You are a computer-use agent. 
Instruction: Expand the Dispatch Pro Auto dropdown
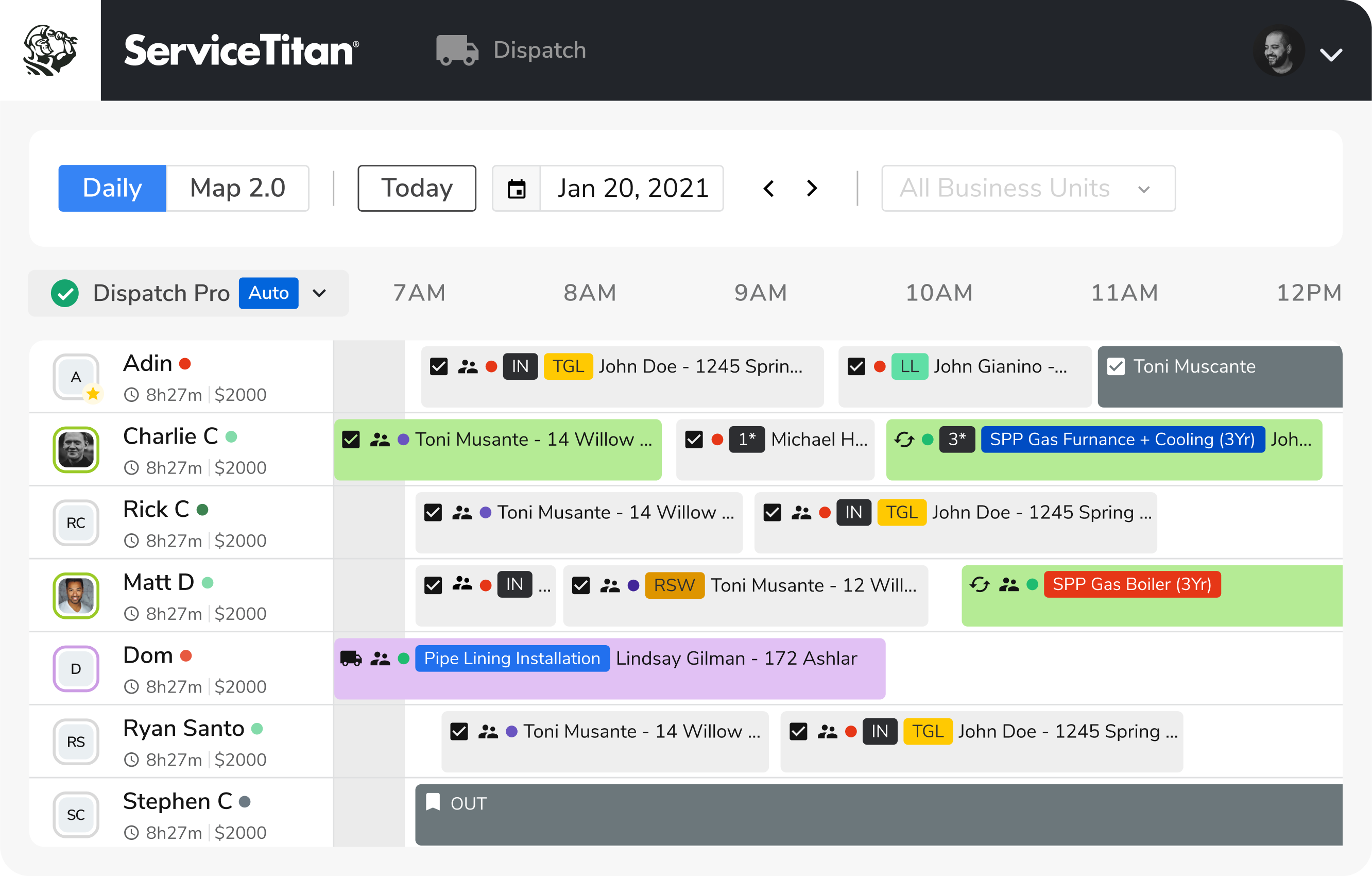[319, 293]
